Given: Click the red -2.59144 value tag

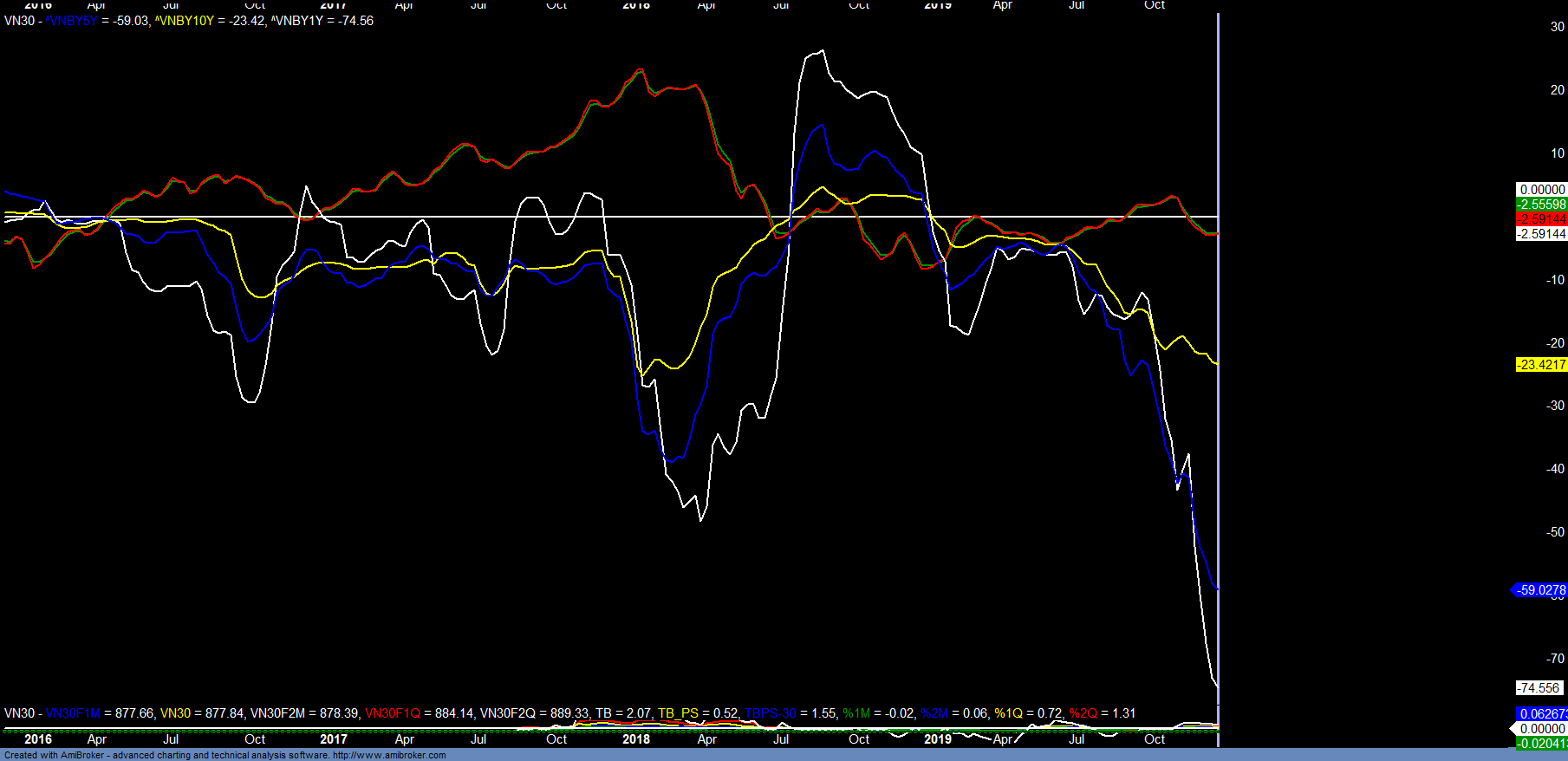Looking at the screenshot, I should 1541,219.
